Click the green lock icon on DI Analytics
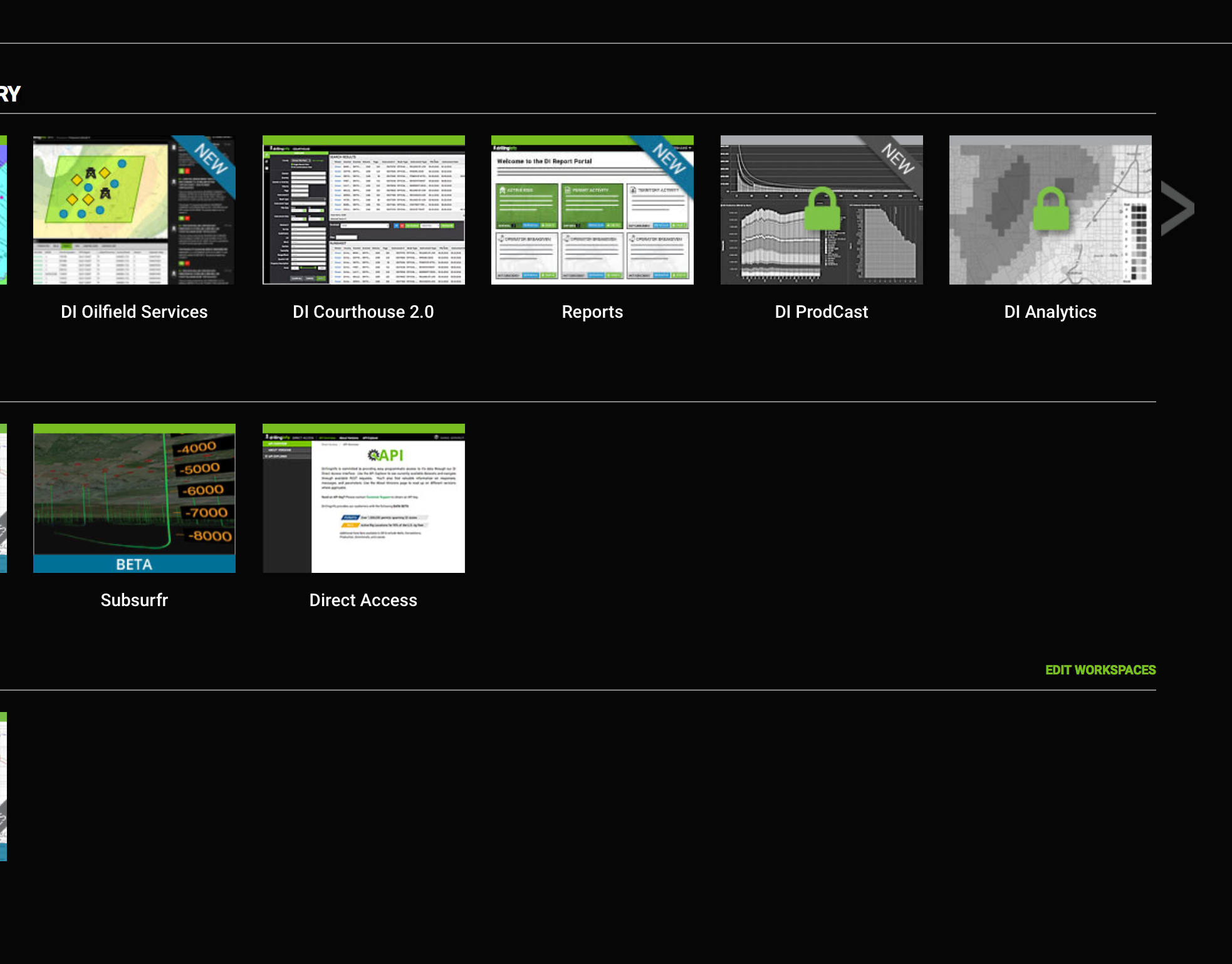The height and width of the screenshot is (964, 1232). (1051, 209)
